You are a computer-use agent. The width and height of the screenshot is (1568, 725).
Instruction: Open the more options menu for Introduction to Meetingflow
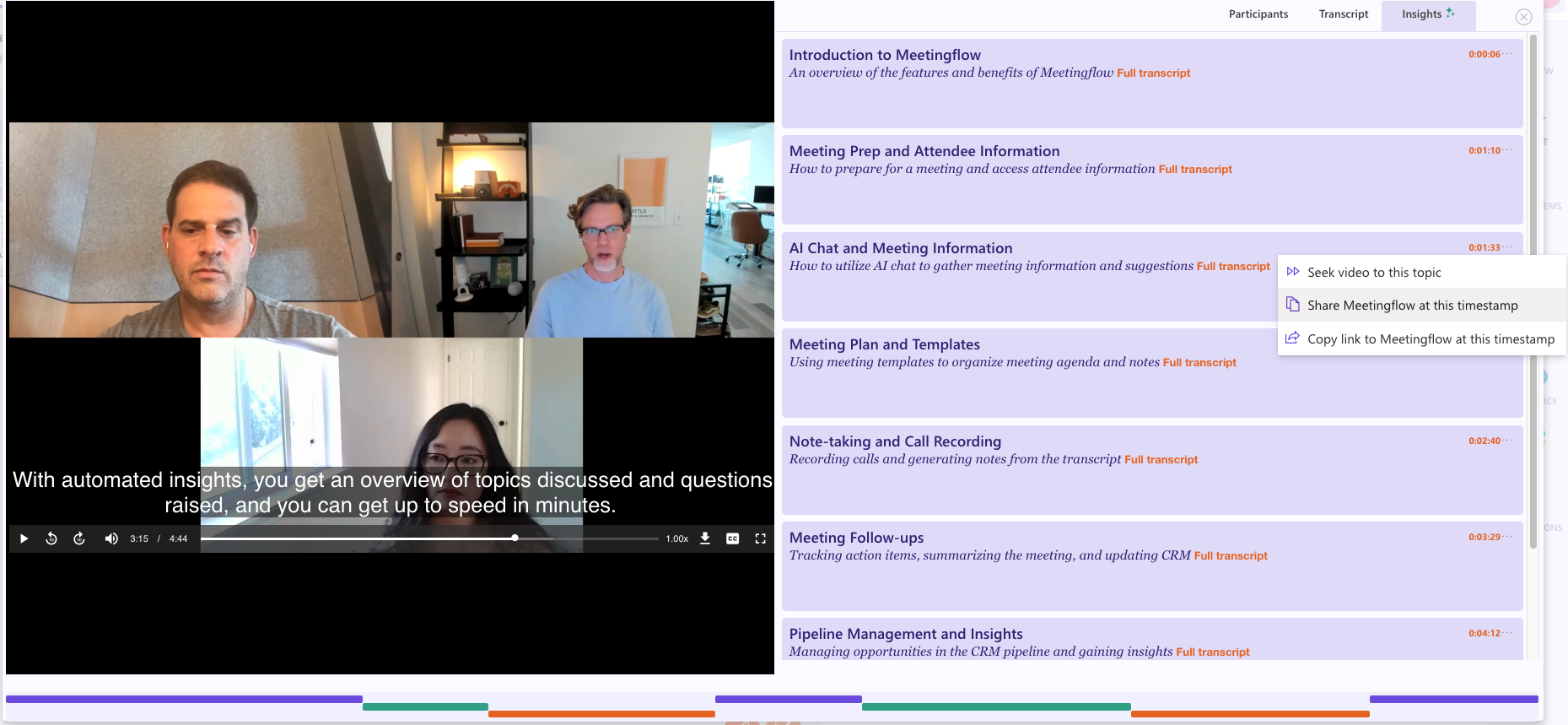tap(1508, 54)
